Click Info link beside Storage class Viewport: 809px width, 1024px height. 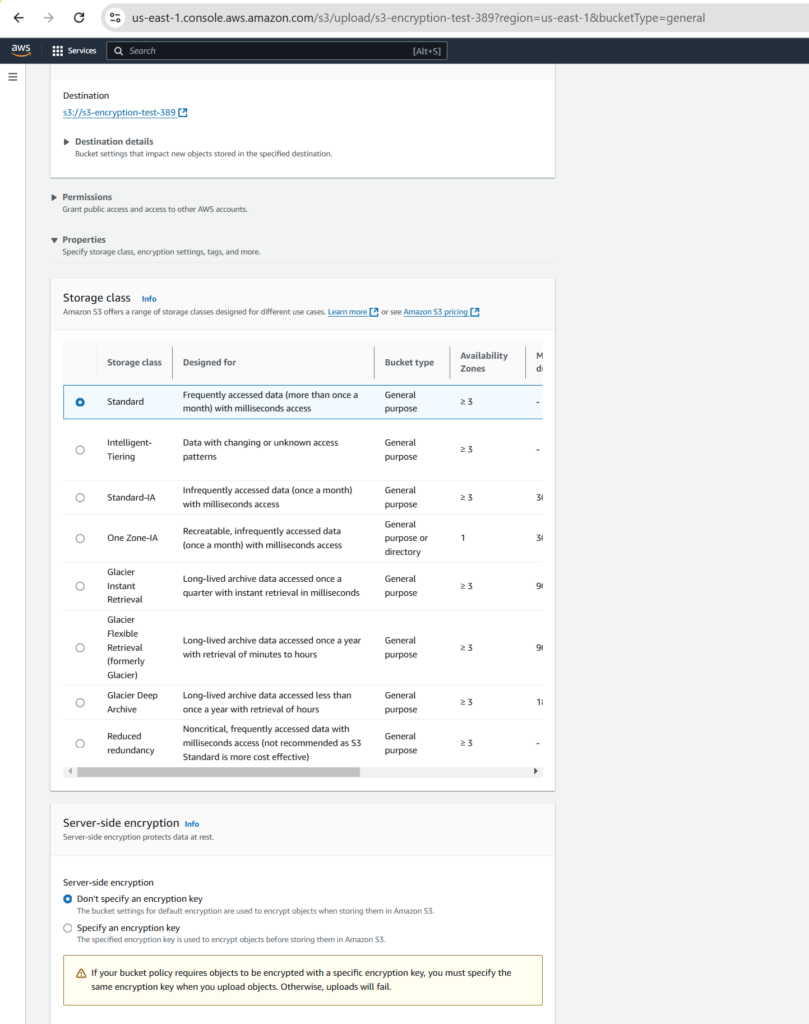tap(149, 299)
